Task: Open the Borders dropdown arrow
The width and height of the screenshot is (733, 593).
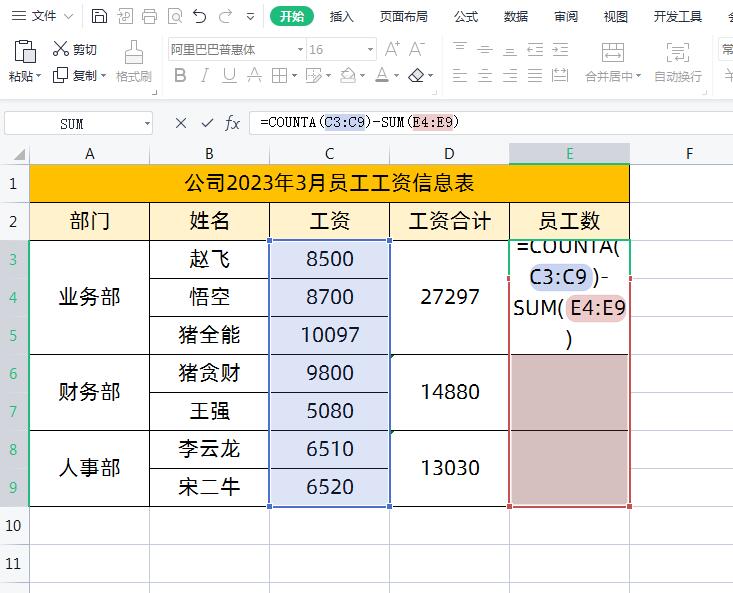Action: point(294,75)
